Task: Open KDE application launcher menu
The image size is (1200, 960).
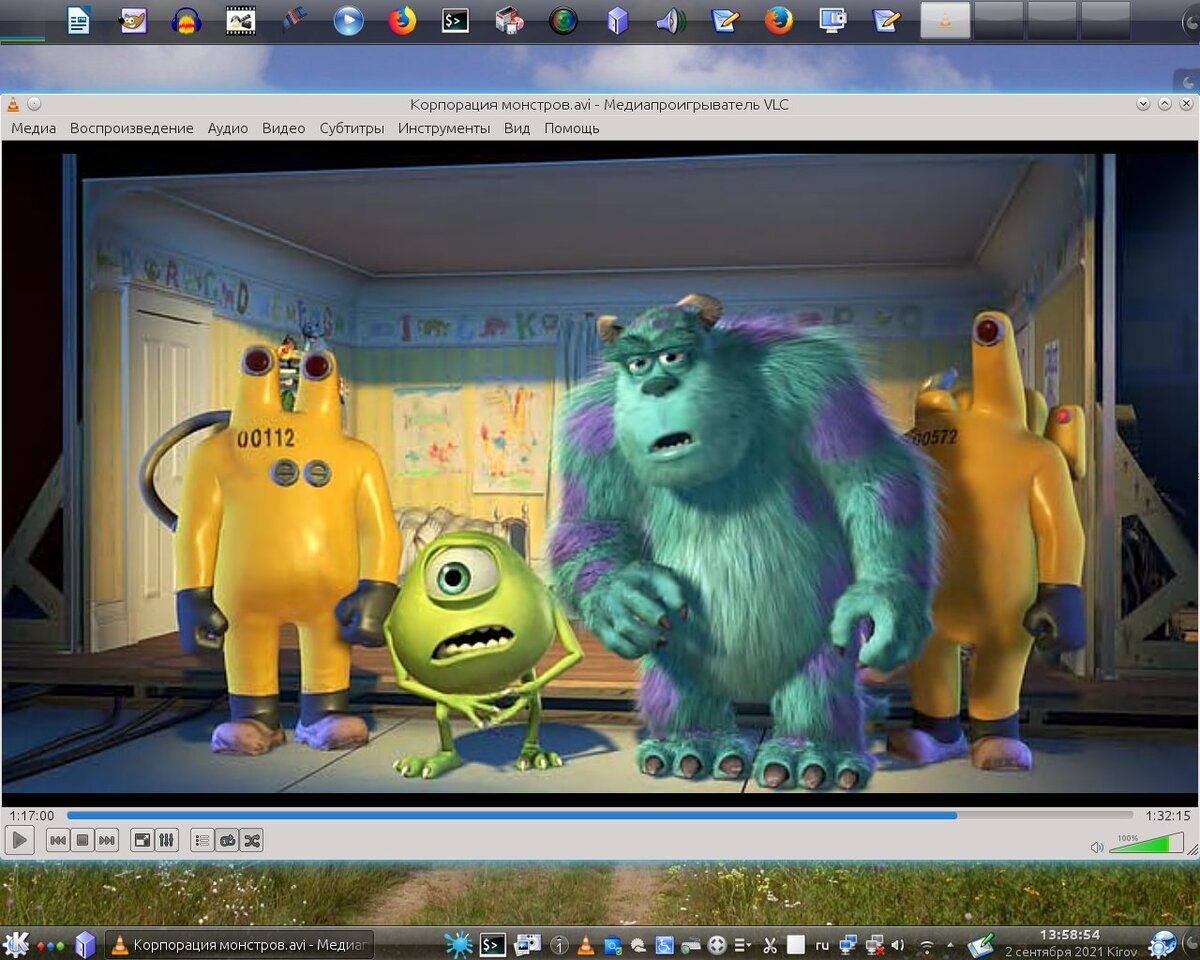Action: [15, 944]
